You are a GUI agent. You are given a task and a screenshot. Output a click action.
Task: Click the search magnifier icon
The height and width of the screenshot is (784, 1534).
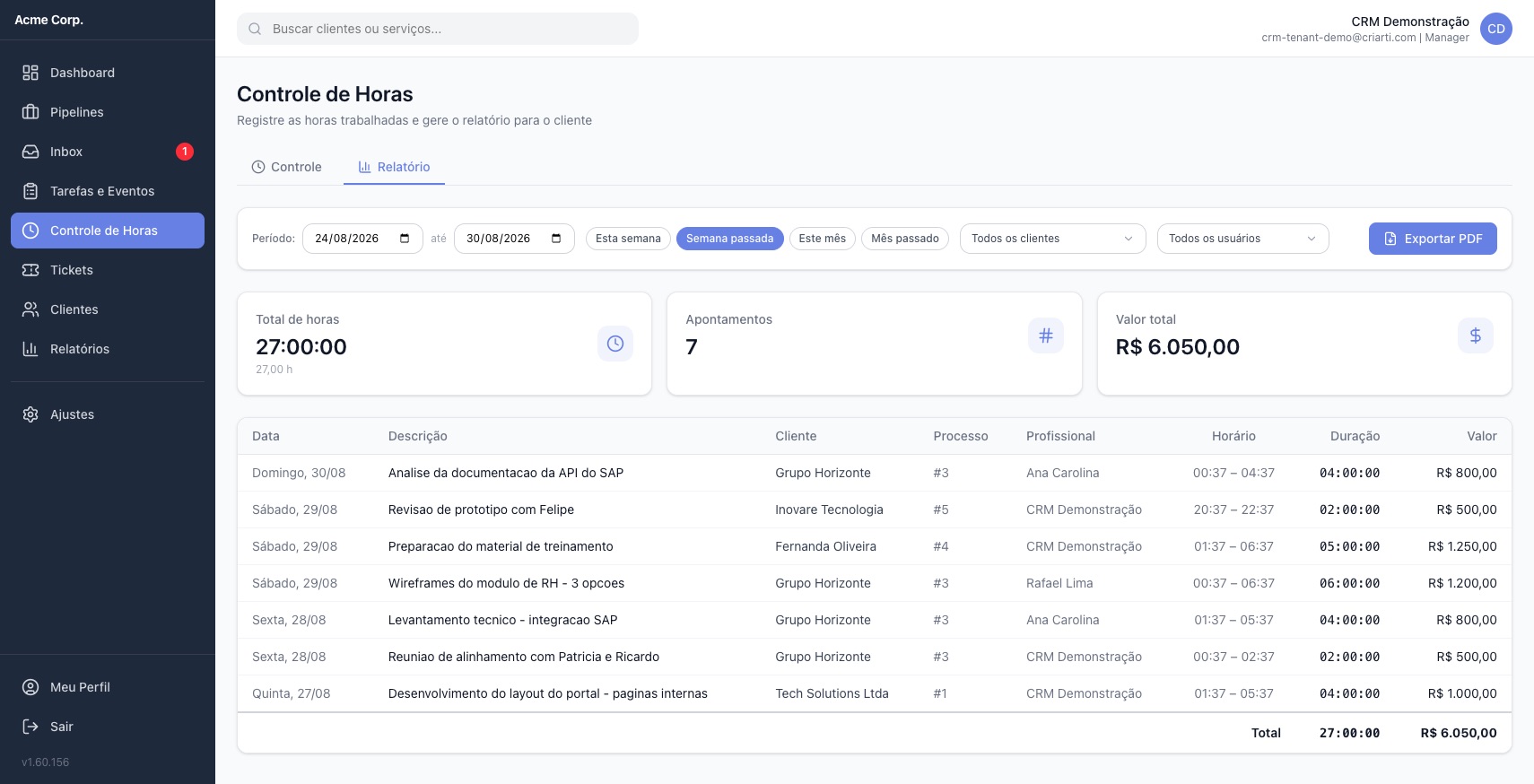tap(255, 29)
